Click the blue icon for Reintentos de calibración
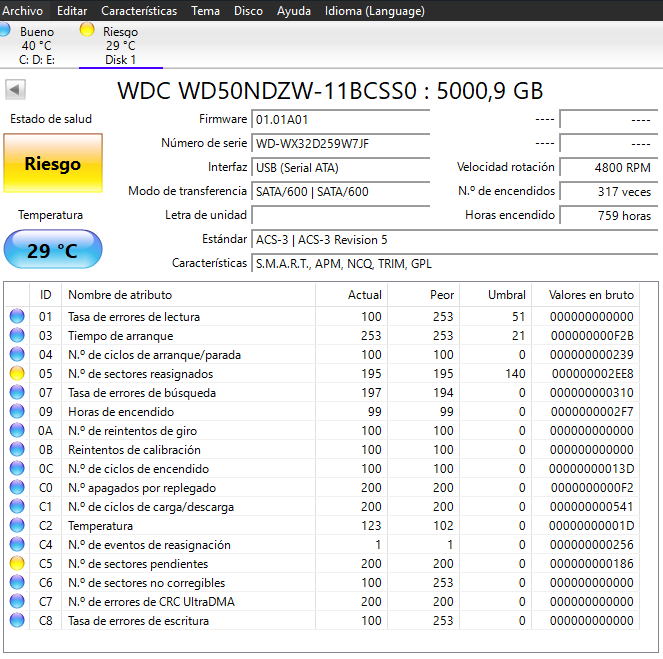Screen dimensions: 663x659 point(17,449)
